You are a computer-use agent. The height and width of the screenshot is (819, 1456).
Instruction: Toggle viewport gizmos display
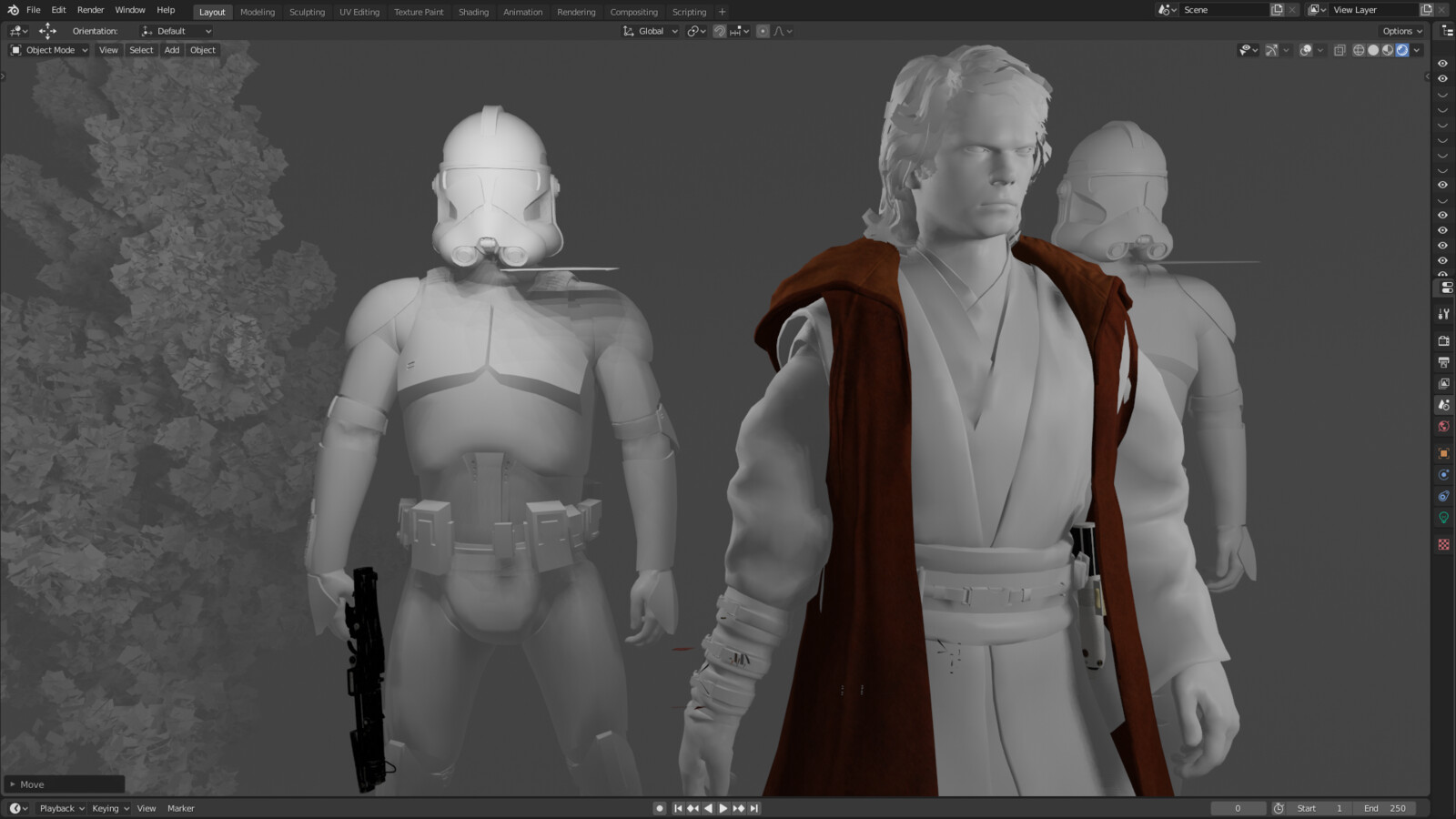1271,50
